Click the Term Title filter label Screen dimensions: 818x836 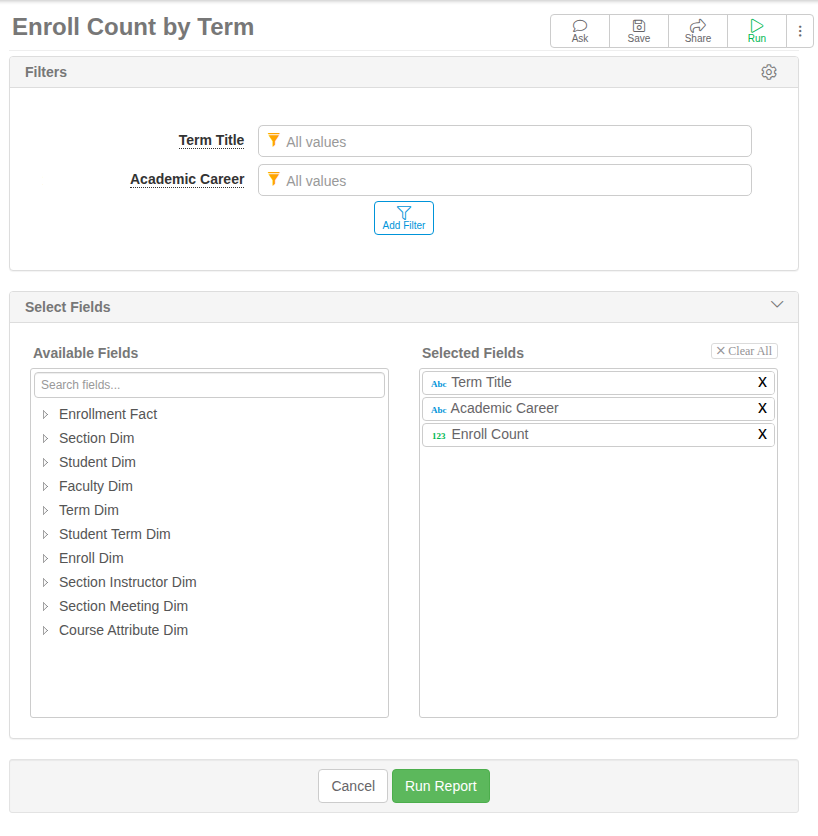click(x=211, y=140)
